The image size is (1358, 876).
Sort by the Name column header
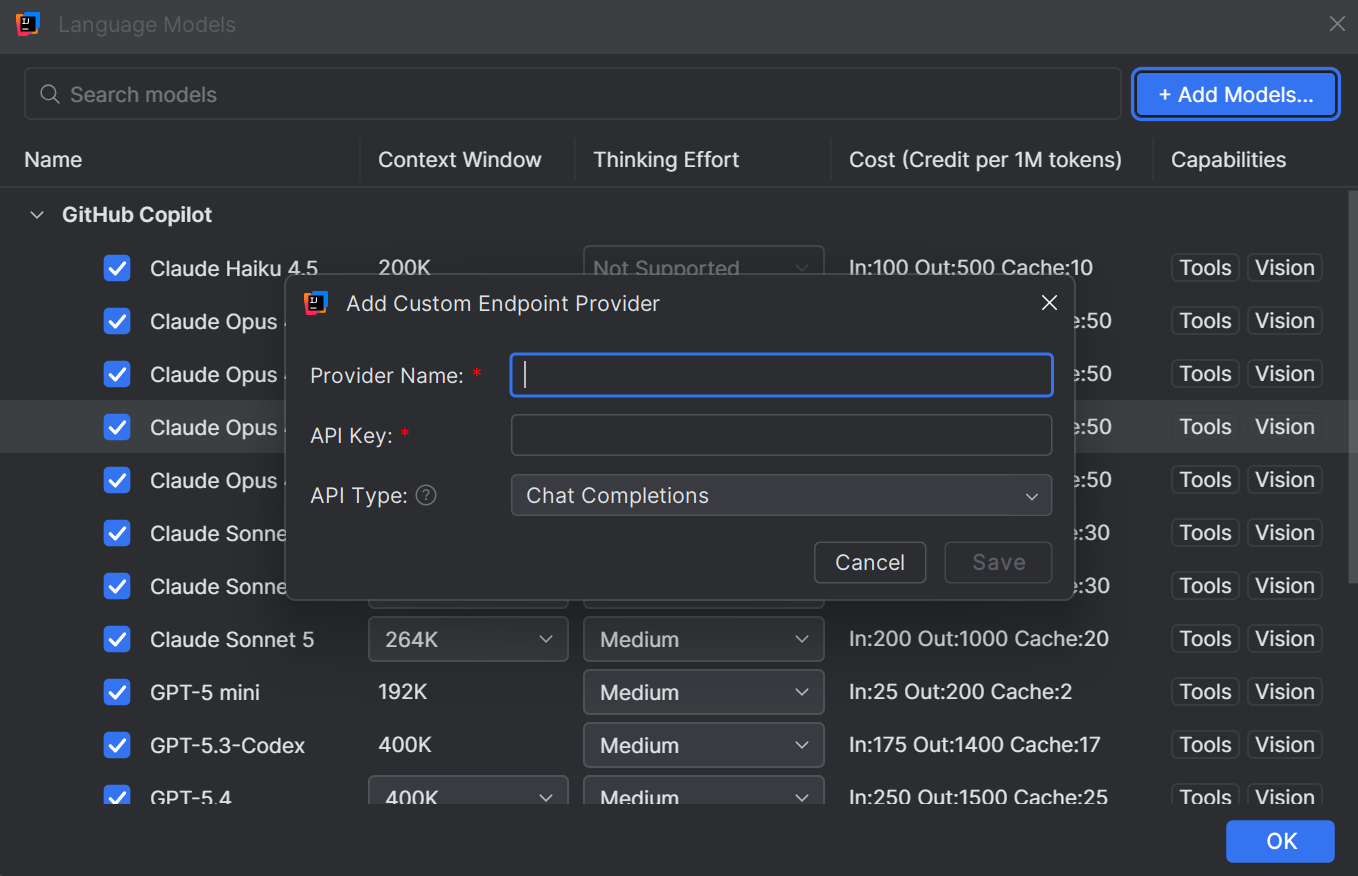coord(53,160)
